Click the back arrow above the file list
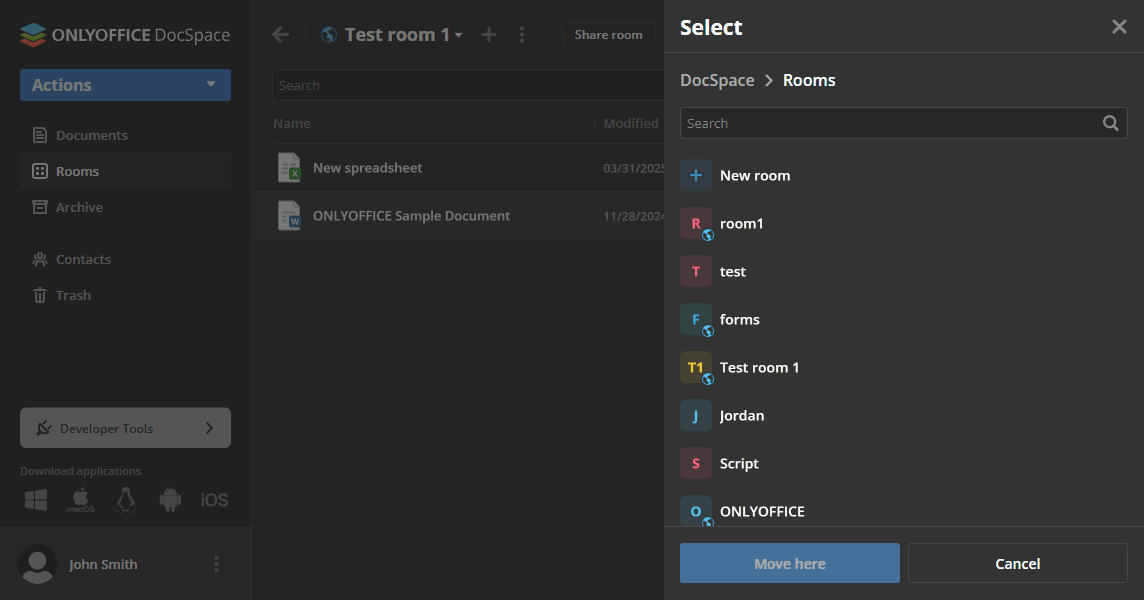1144x600 pixels. 280,34
